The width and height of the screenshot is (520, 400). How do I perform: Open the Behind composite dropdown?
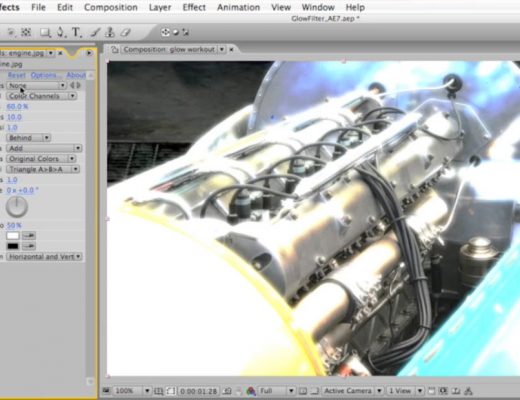click(28, 138)
